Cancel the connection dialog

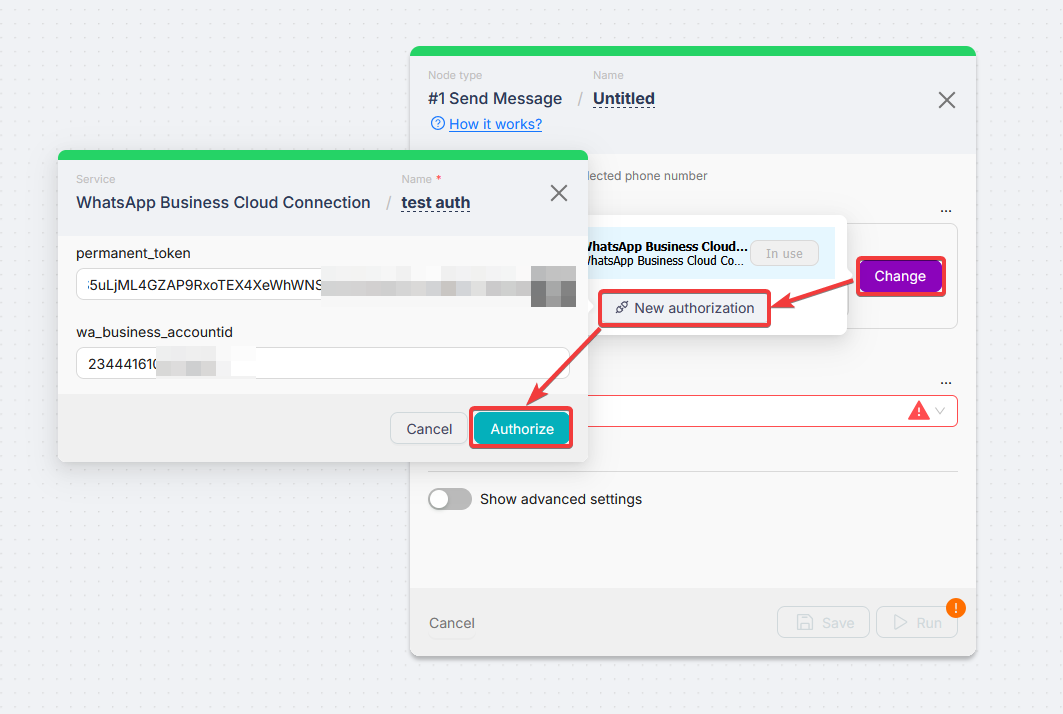(428, 428)
